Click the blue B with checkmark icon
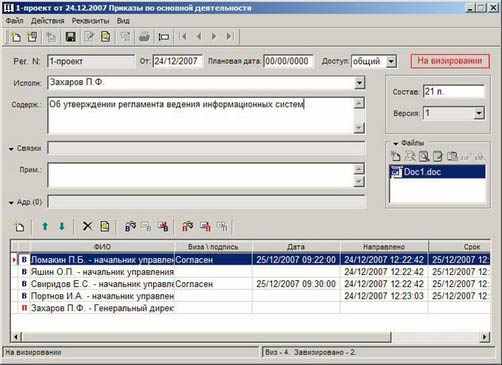The height and width of the screenshot is (365, 502). click(x=130, y=227)
